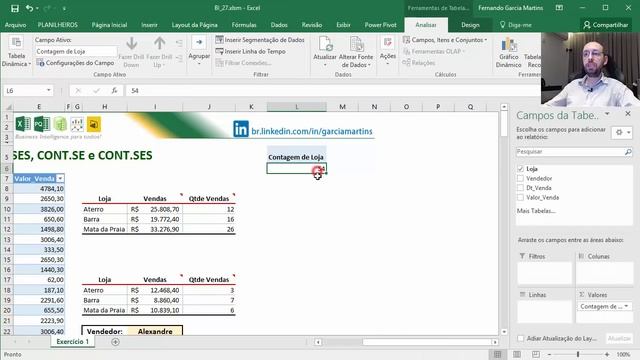Click the Gráfico Dinâmico icon
This screenshot has height=360, width=640.
pos(509,44)
